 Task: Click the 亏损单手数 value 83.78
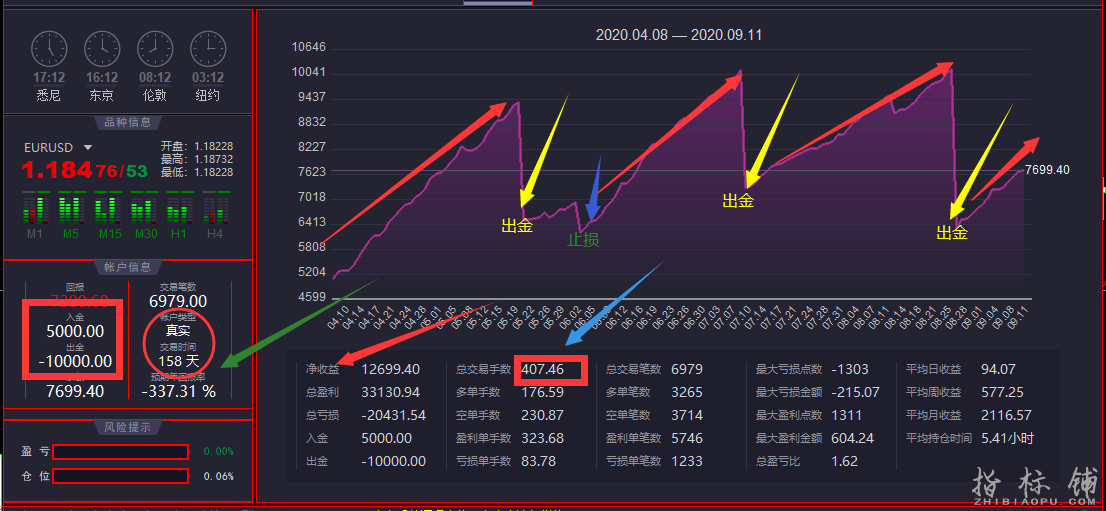click(x=538, y=462)
